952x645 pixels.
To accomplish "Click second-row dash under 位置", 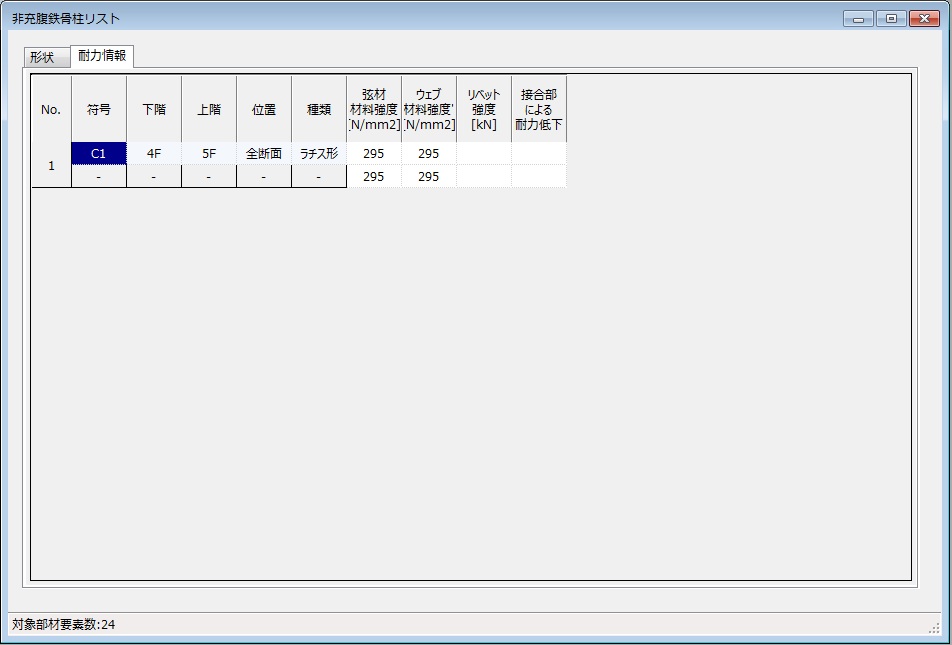I will pos(264,176).
